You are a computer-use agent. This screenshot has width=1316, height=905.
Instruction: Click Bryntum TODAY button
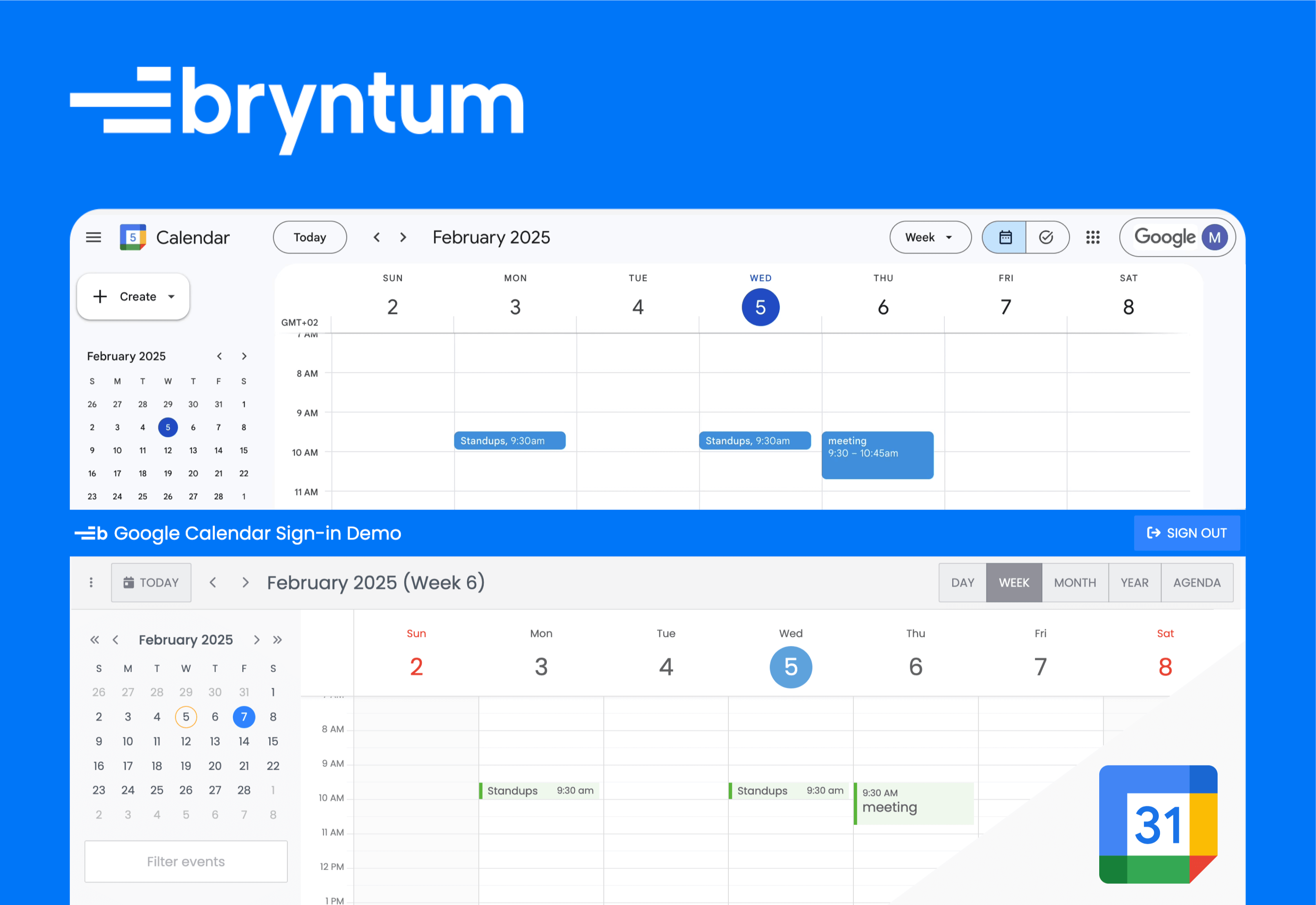coord(151,582)
